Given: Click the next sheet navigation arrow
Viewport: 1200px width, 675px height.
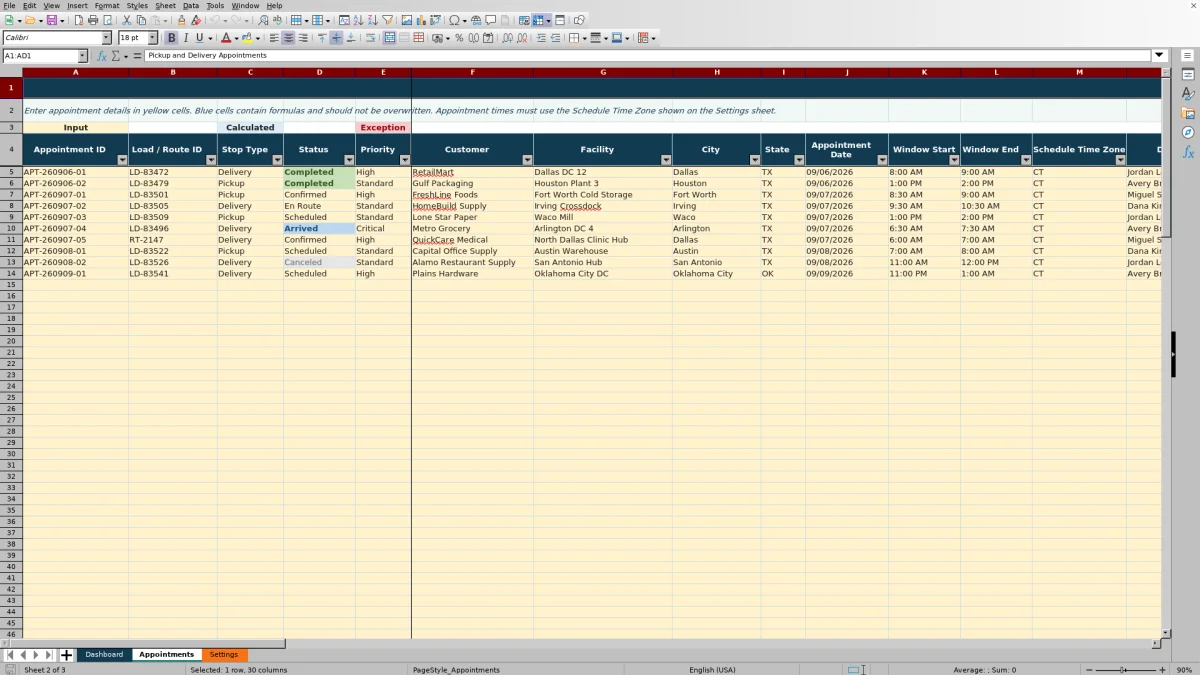Looking at the screenshot, I should pyautogui.click(x=36, y=655).
